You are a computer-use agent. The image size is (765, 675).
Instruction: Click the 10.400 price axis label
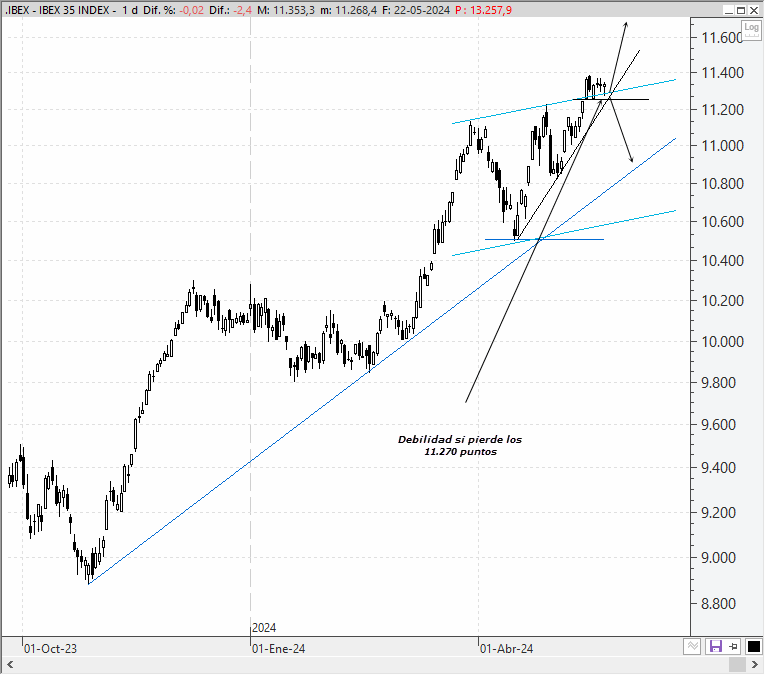(723, 260)
